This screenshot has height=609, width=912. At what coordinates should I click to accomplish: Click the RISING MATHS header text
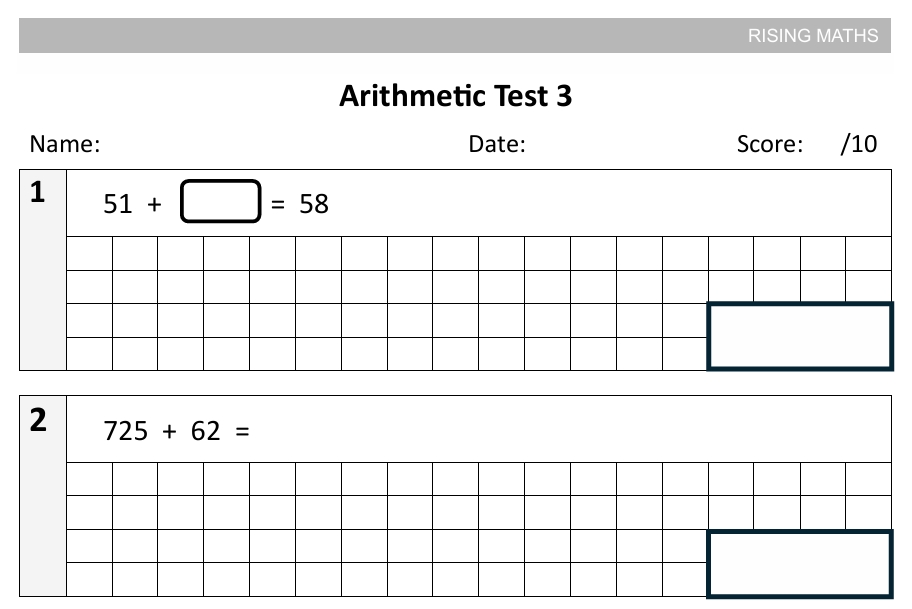812,36
